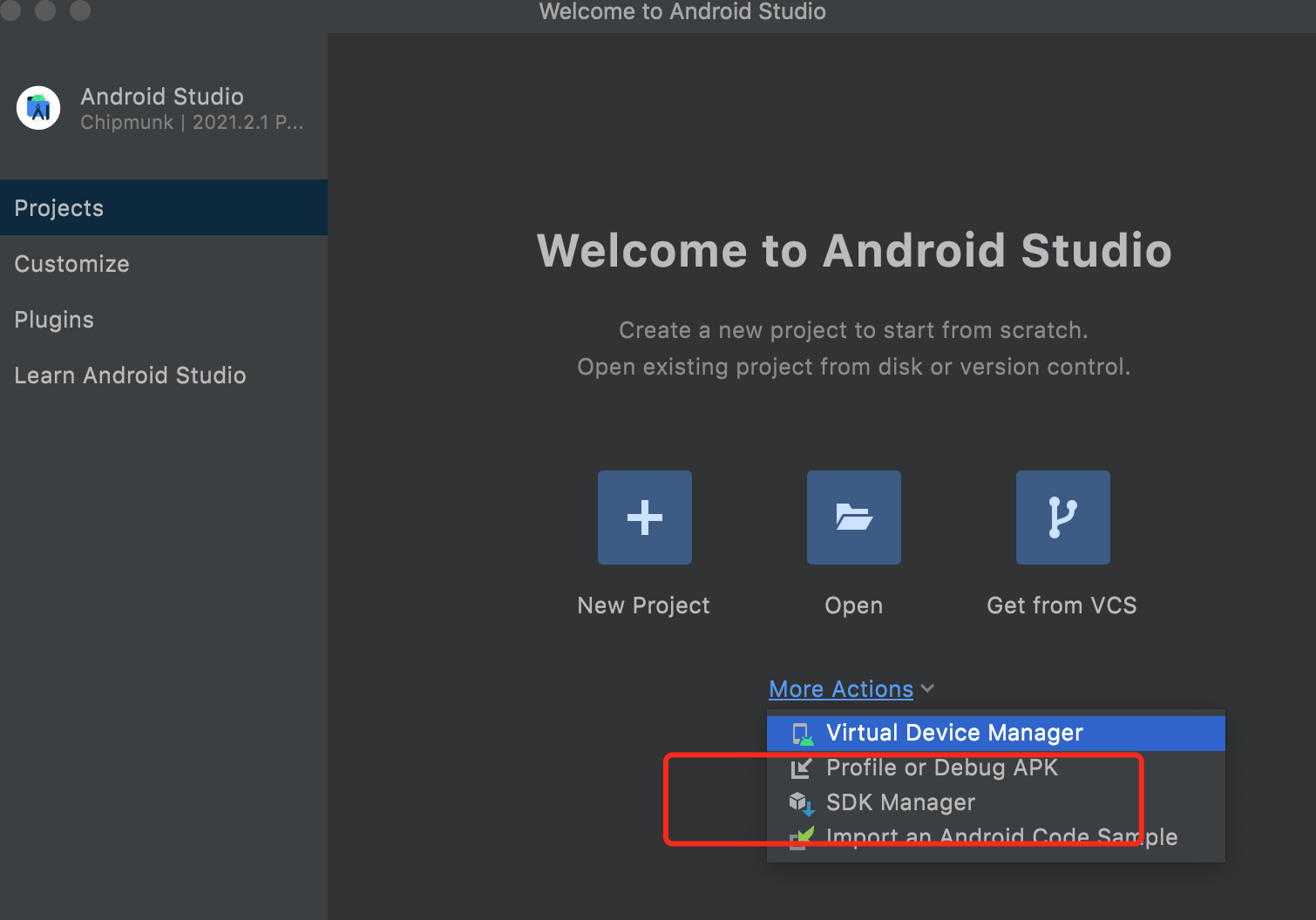Click the SDK Manager cube icon
The image size is (1316, 920).
click(801, 803)
